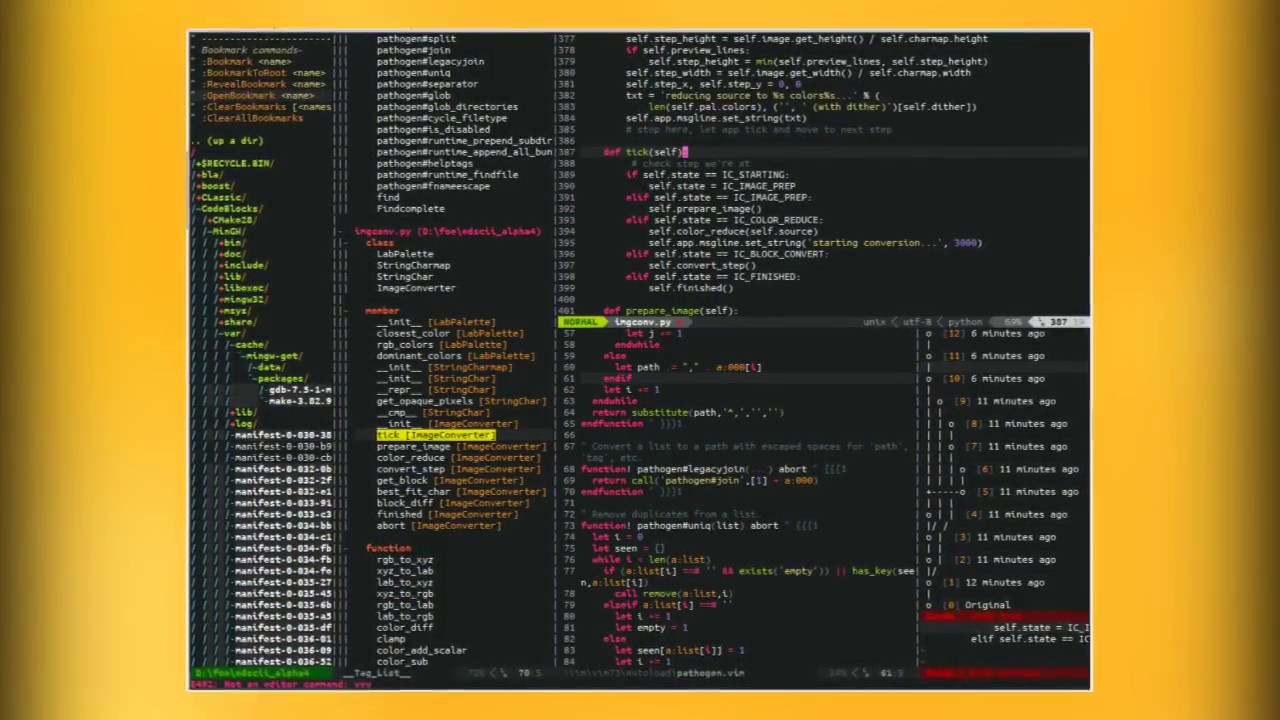
Task: Jump to pathogen#helptags tag
Action: click(425, 163)
